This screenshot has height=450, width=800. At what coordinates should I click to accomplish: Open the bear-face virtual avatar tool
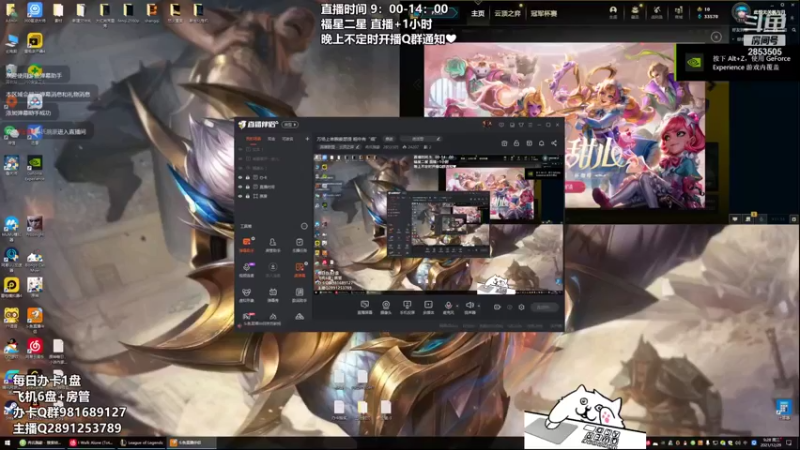click(x=246, y=294)
